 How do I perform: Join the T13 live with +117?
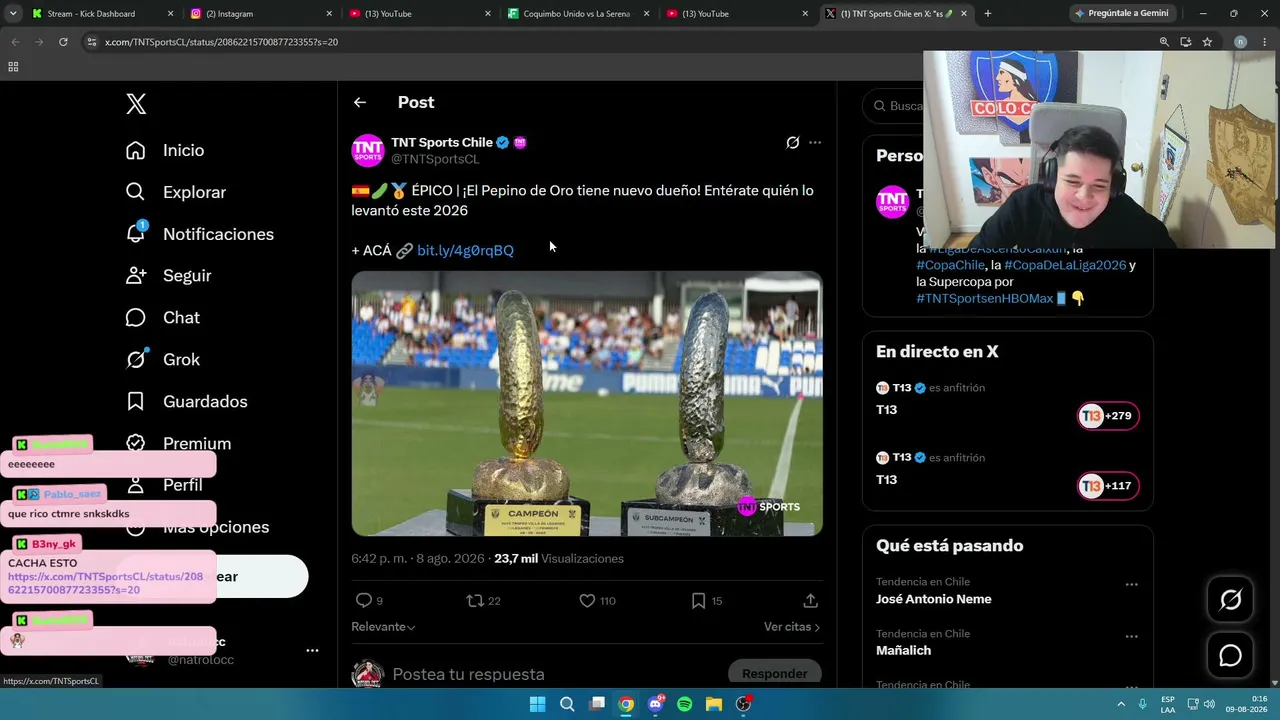pyautogui.click(x=1108, y=486)
